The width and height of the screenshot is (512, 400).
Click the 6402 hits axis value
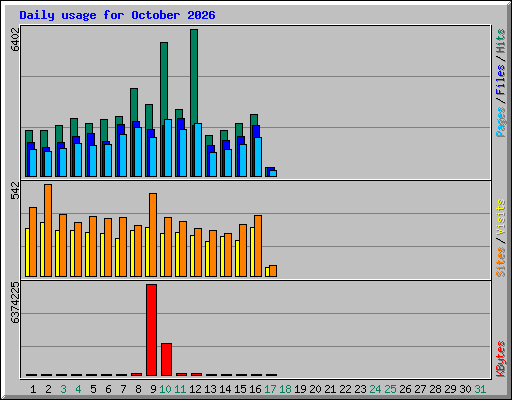(x=15, y=39)
